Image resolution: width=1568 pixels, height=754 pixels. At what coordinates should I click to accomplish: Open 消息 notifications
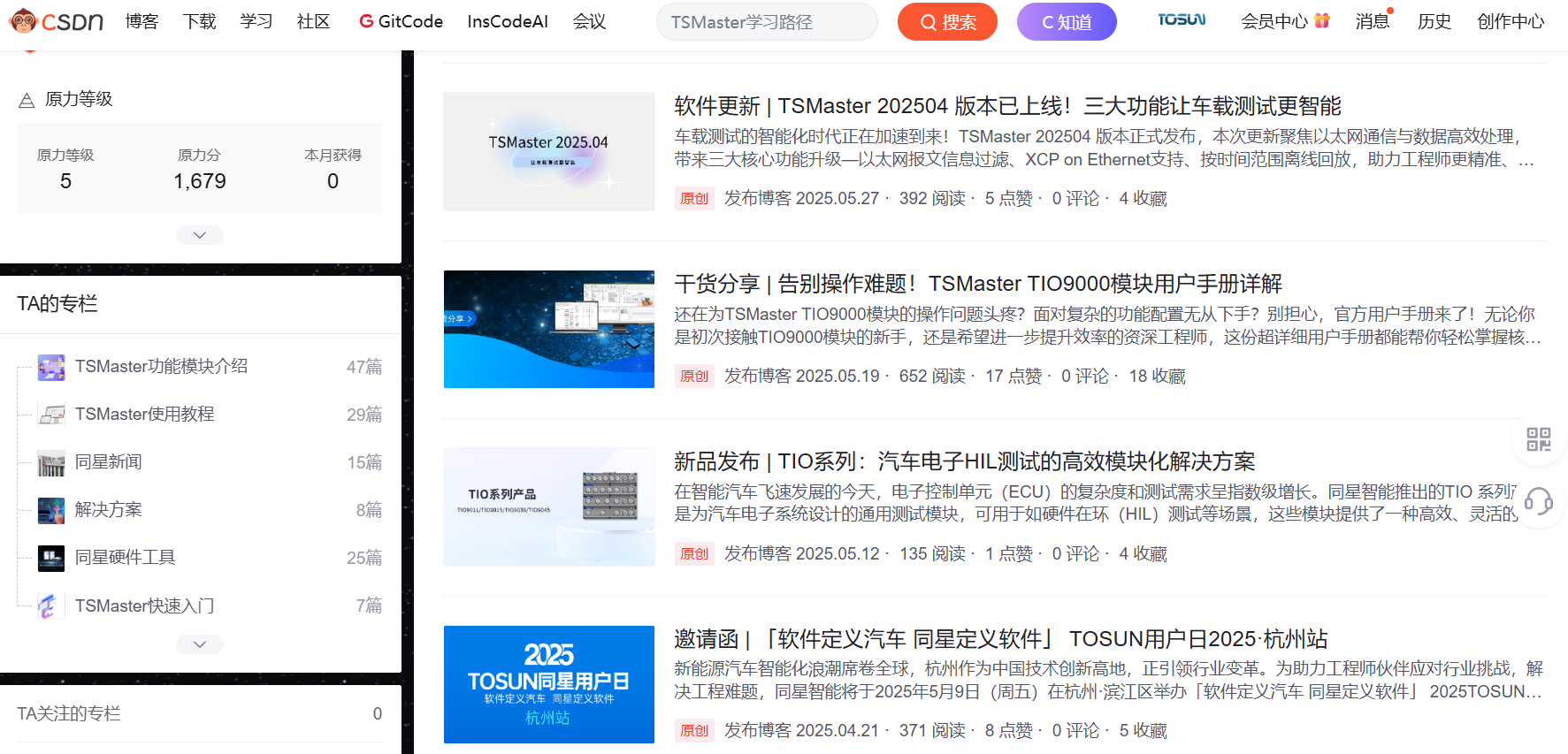pyautogui.click(x=1372, y=21)
